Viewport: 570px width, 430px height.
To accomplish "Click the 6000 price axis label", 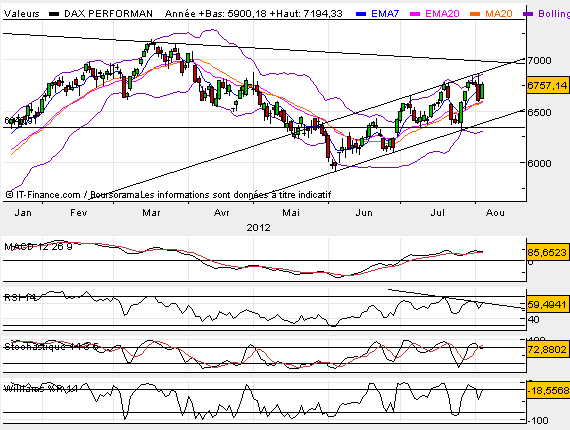I will click(539, 164).
